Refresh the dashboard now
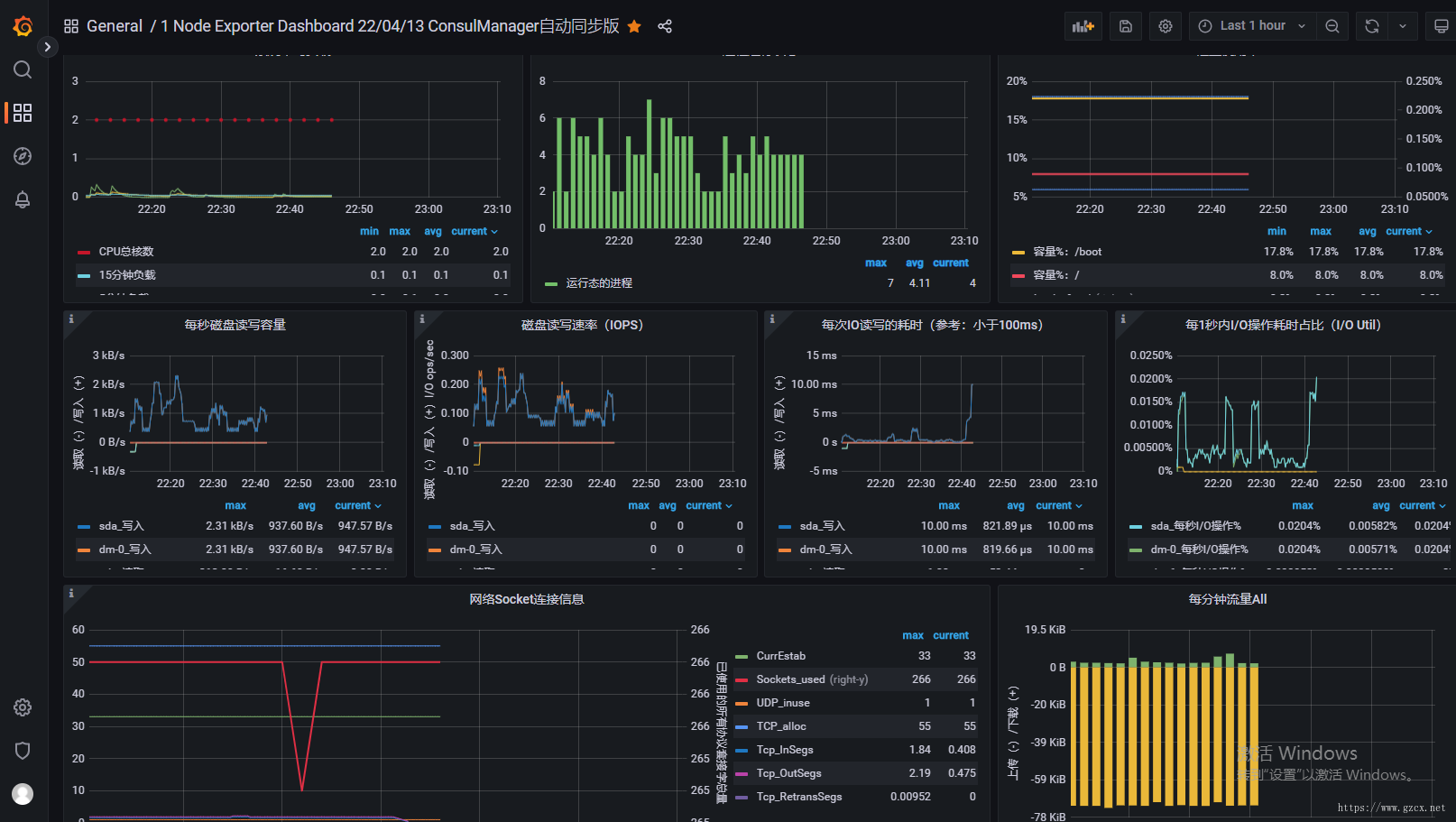The width and height of the screenshot is (1456, 822). [x=1372, y=26]
